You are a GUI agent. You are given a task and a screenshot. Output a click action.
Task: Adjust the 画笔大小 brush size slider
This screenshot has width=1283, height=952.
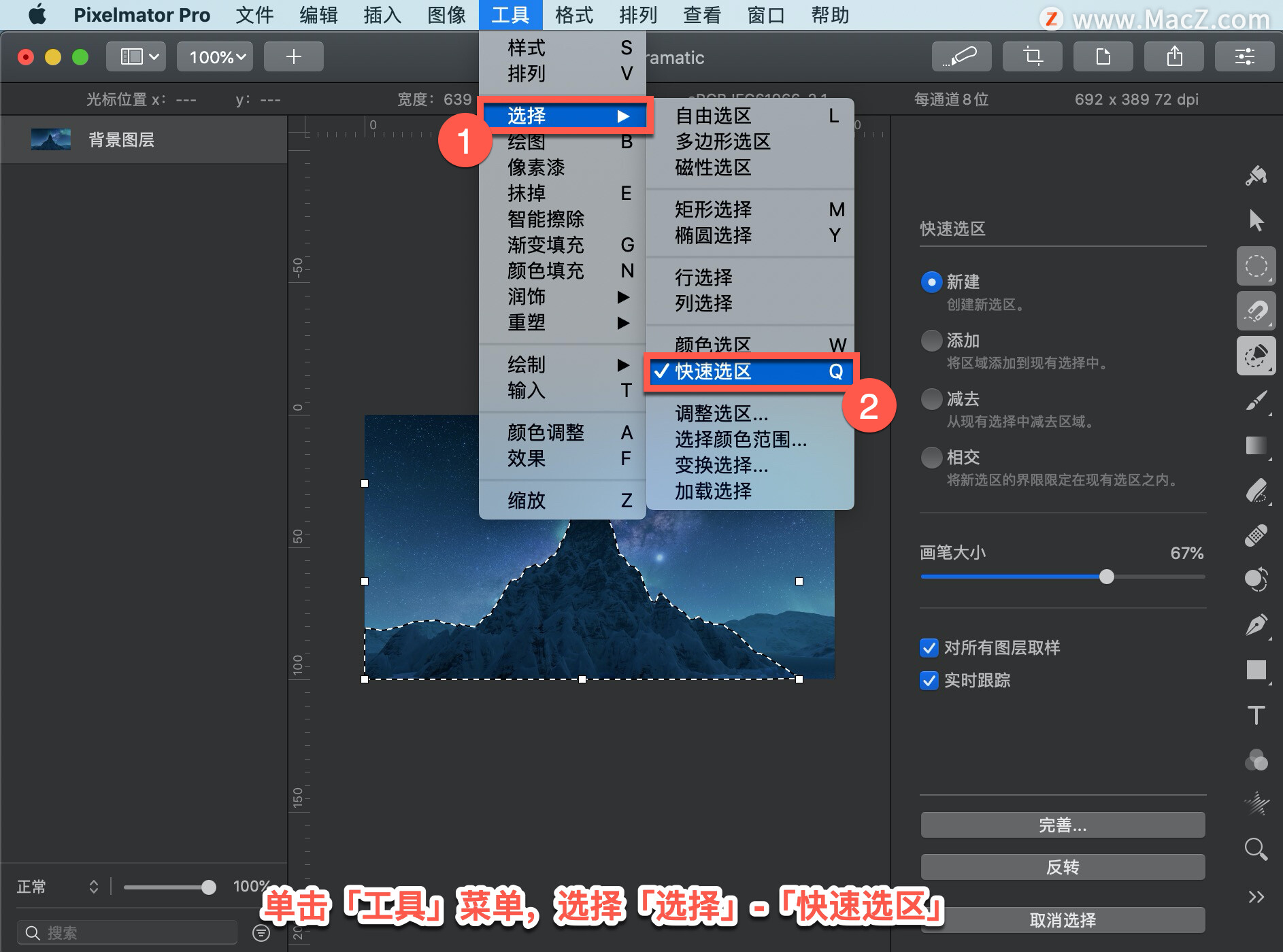(1106, 577)
